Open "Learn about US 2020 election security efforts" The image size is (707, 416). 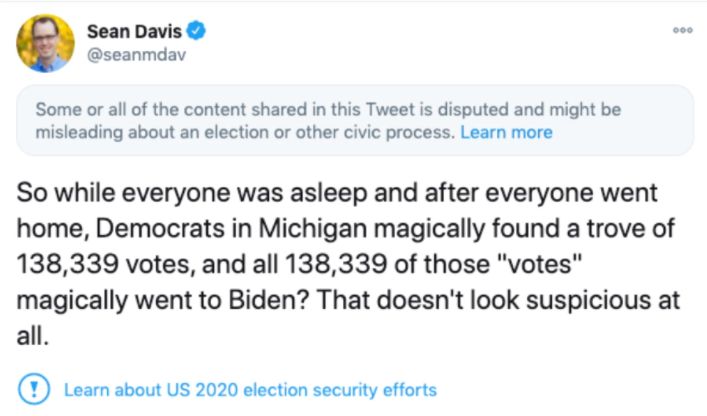pos(250,389)
